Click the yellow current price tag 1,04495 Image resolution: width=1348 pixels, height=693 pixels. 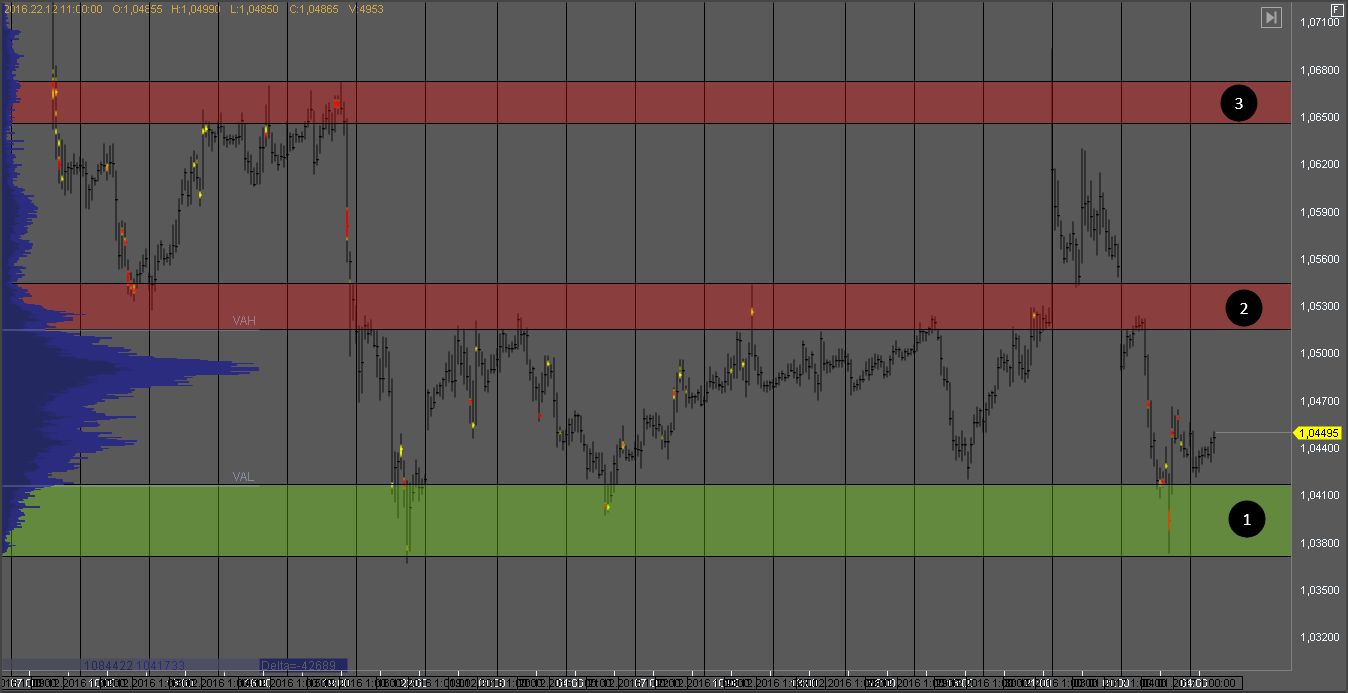pyautogui.click(x=1319, y=433)
